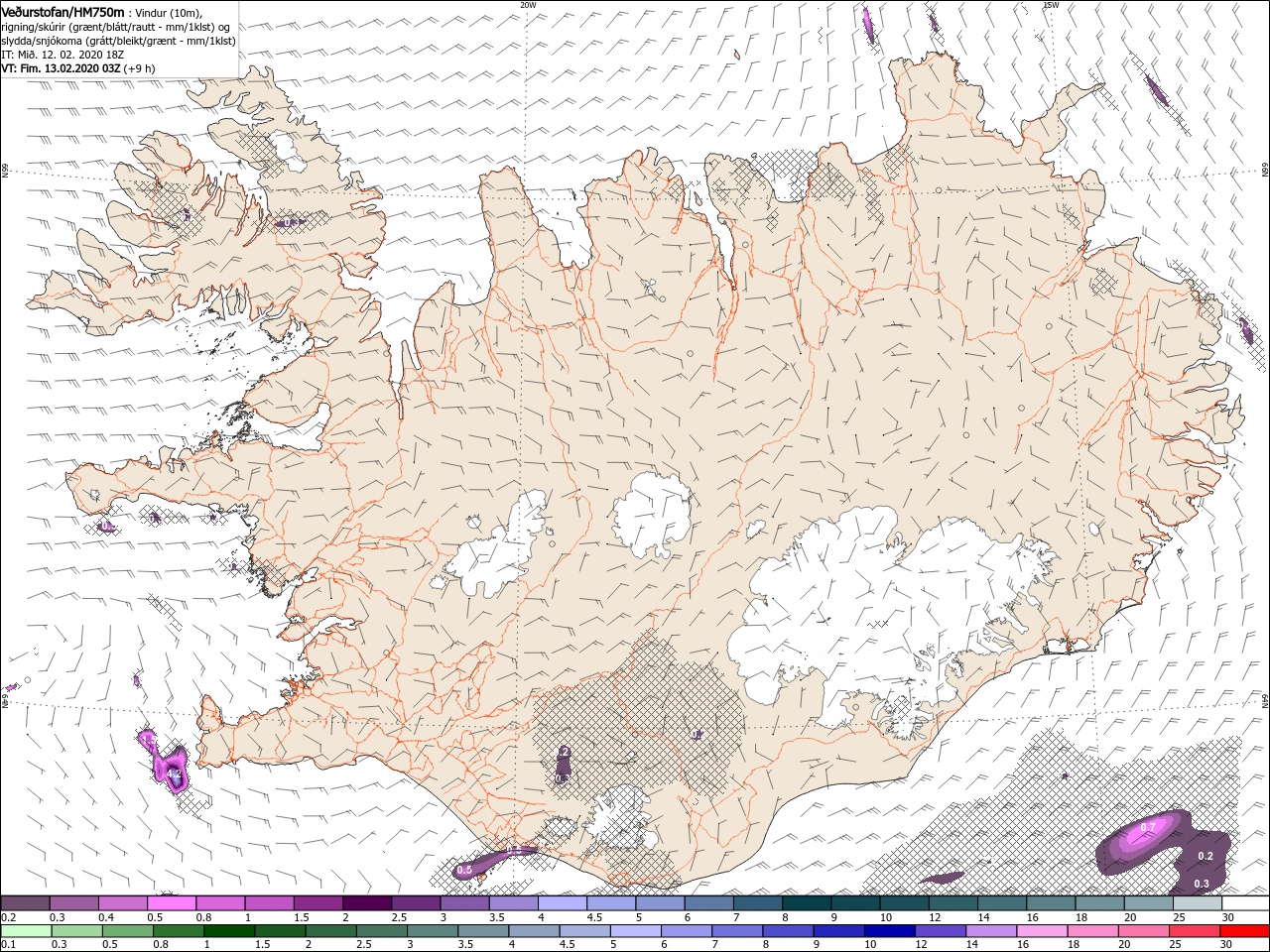Click the Veðurstofan/HM750m title text

pos(63,12)
